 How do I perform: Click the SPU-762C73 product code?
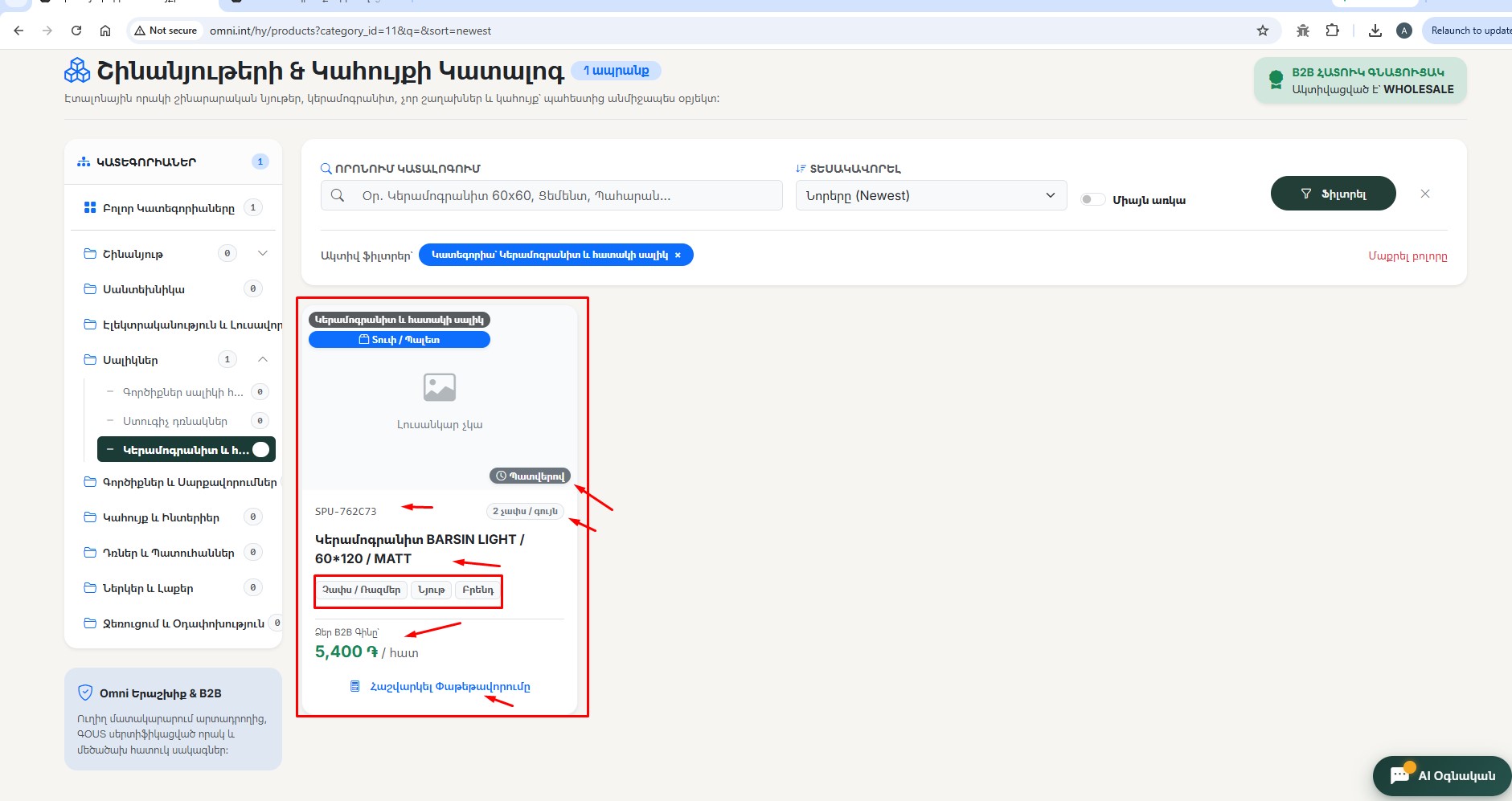346,511
